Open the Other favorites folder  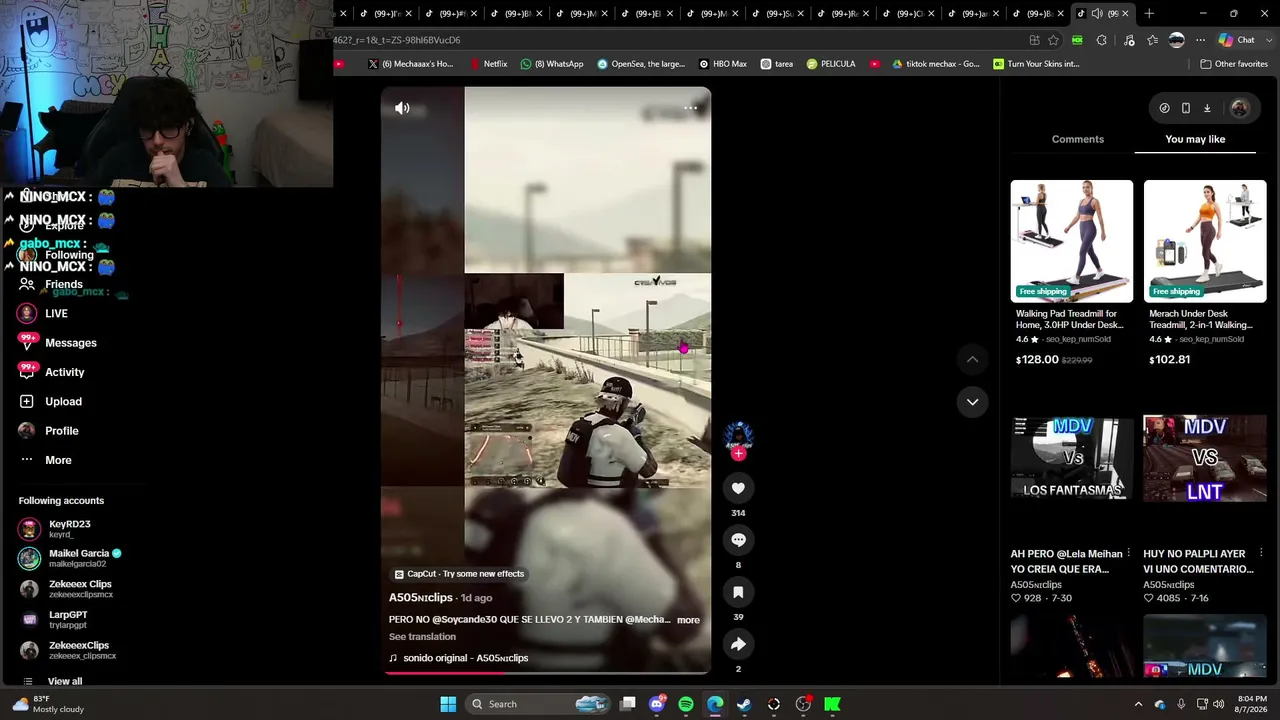pos(1234,64)
